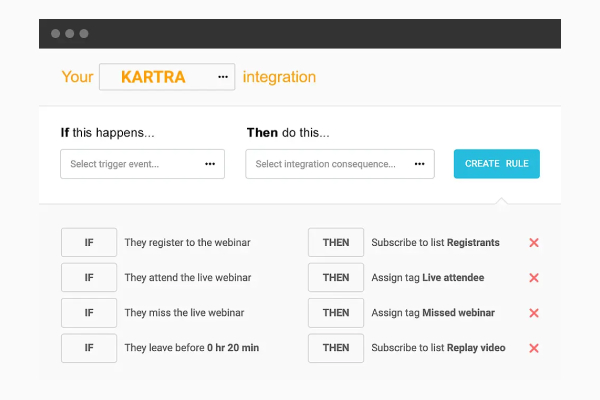Select 'Subscribe to list Registrants' text
Viewport: 600px width, 400px height.
[x=435, y=243]
